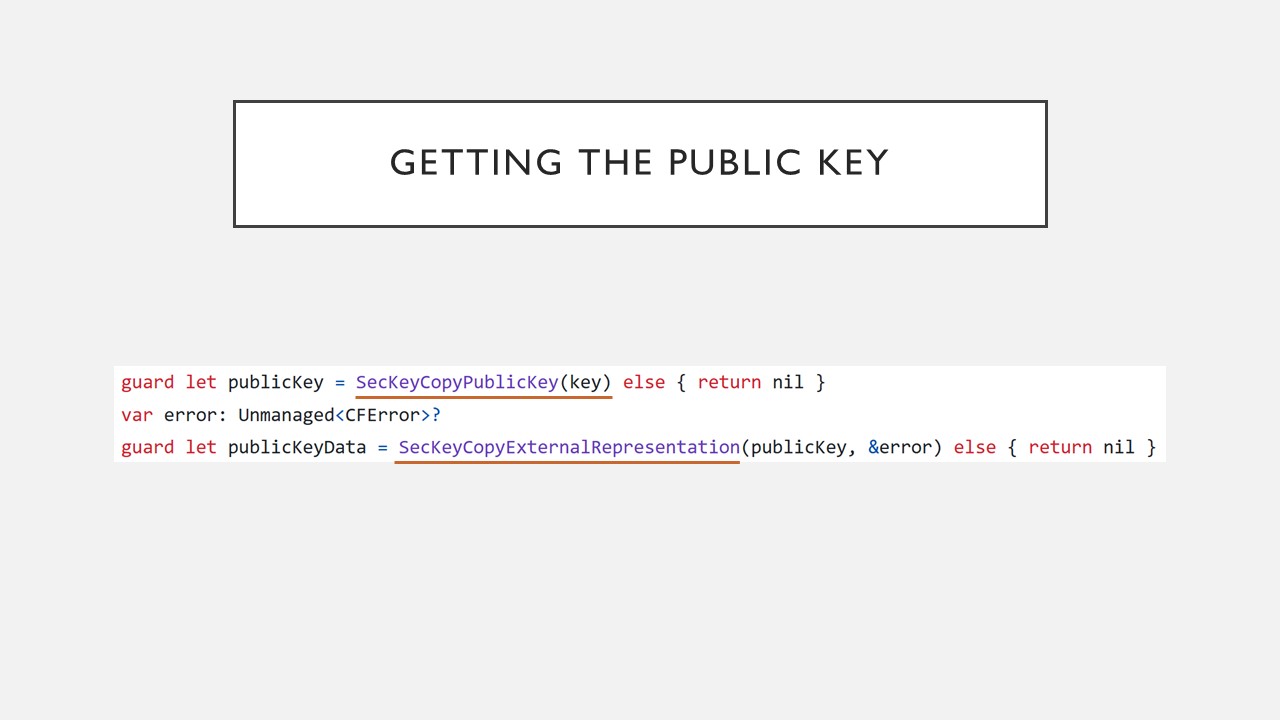Click the var keyword in the code
Screen dimensions: 1280x720
[137, 415]
